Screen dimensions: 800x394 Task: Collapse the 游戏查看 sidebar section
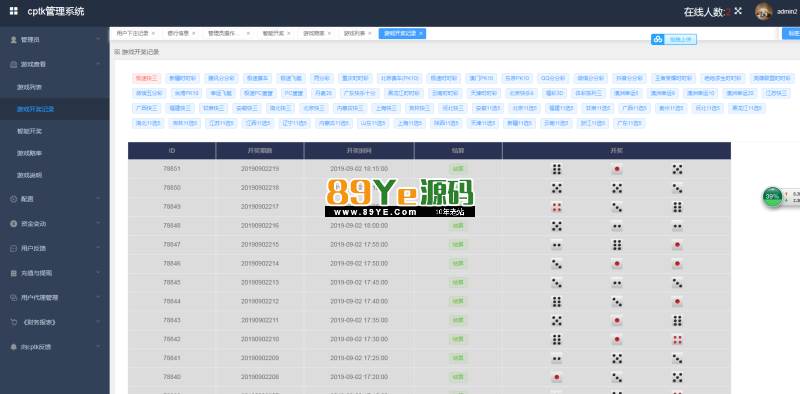[x=98, y=64]
